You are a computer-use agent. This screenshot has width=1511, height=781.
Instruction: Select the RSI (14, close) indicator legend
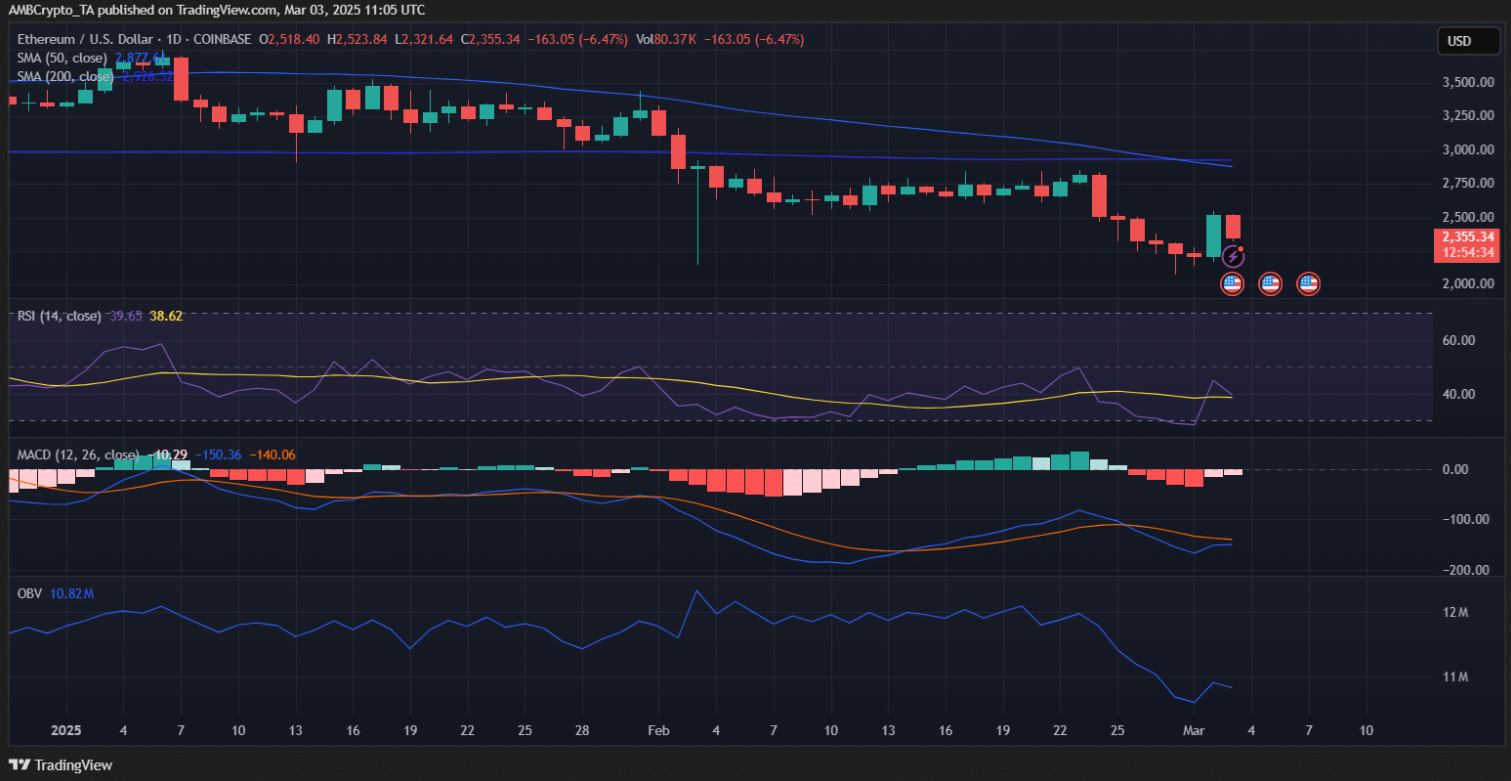click(59, 316)
